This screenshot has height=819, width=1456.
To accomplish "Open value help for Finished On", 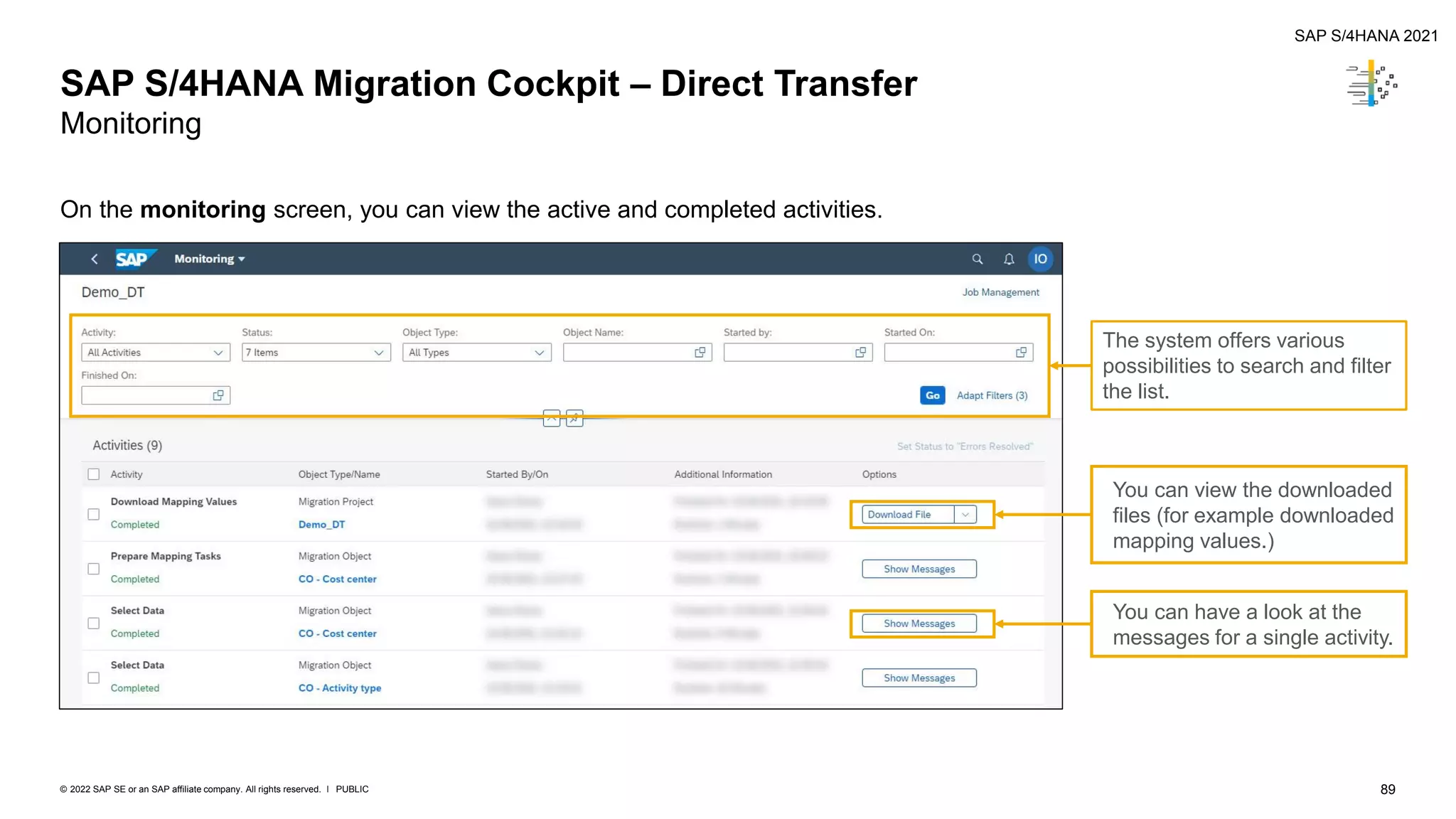I will point(218,395).
